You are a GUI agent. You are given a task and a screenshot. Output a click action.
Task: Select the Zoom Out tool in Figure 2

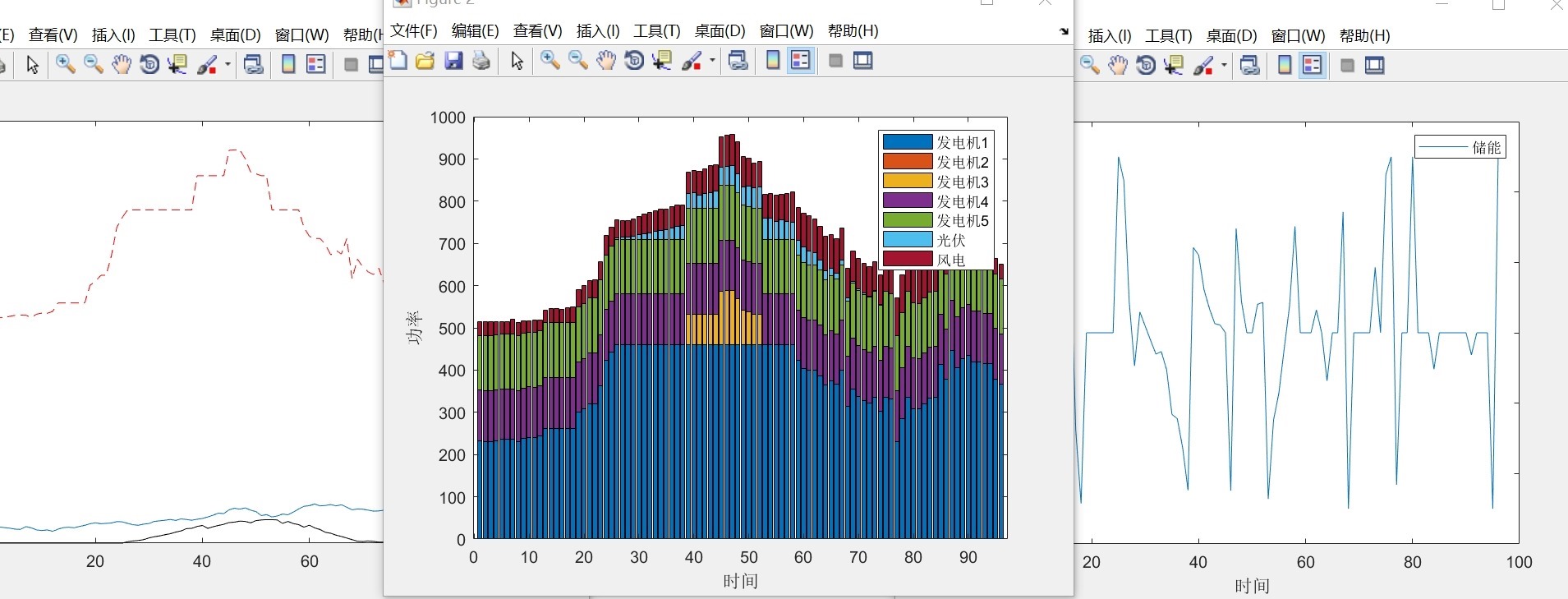tap(578, 61)
